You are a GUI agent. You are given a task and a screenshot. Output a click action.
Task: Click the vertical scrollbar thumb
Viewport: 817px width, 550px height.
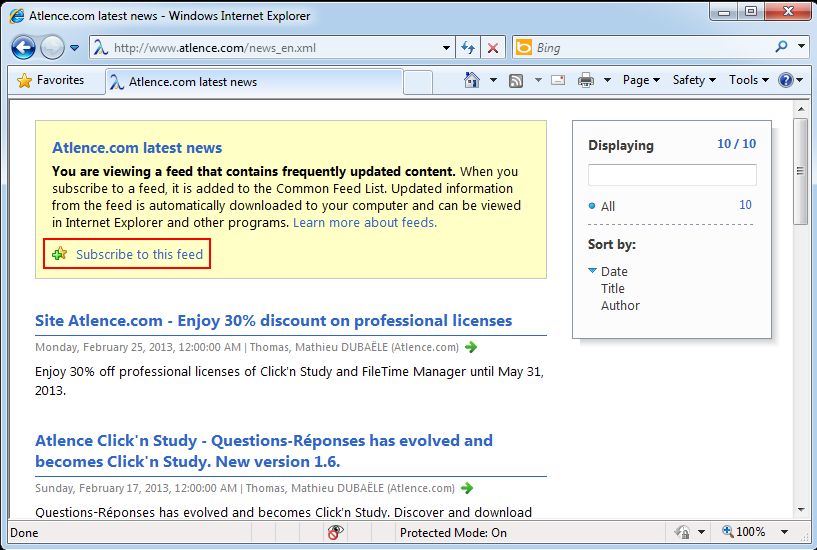pos(801,171)
